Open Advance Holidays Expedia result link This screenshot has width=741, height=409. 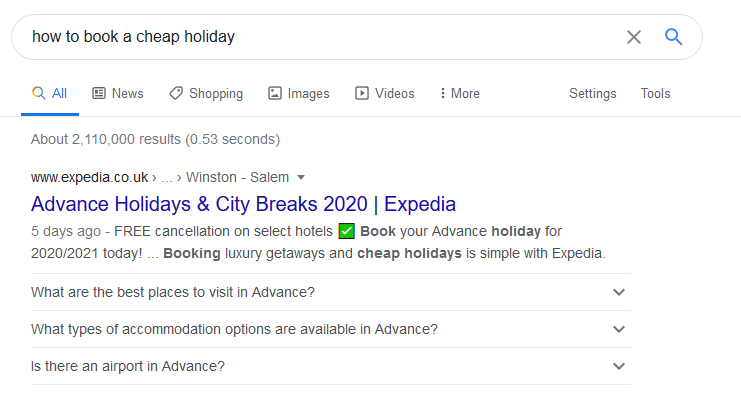[243, 204]
